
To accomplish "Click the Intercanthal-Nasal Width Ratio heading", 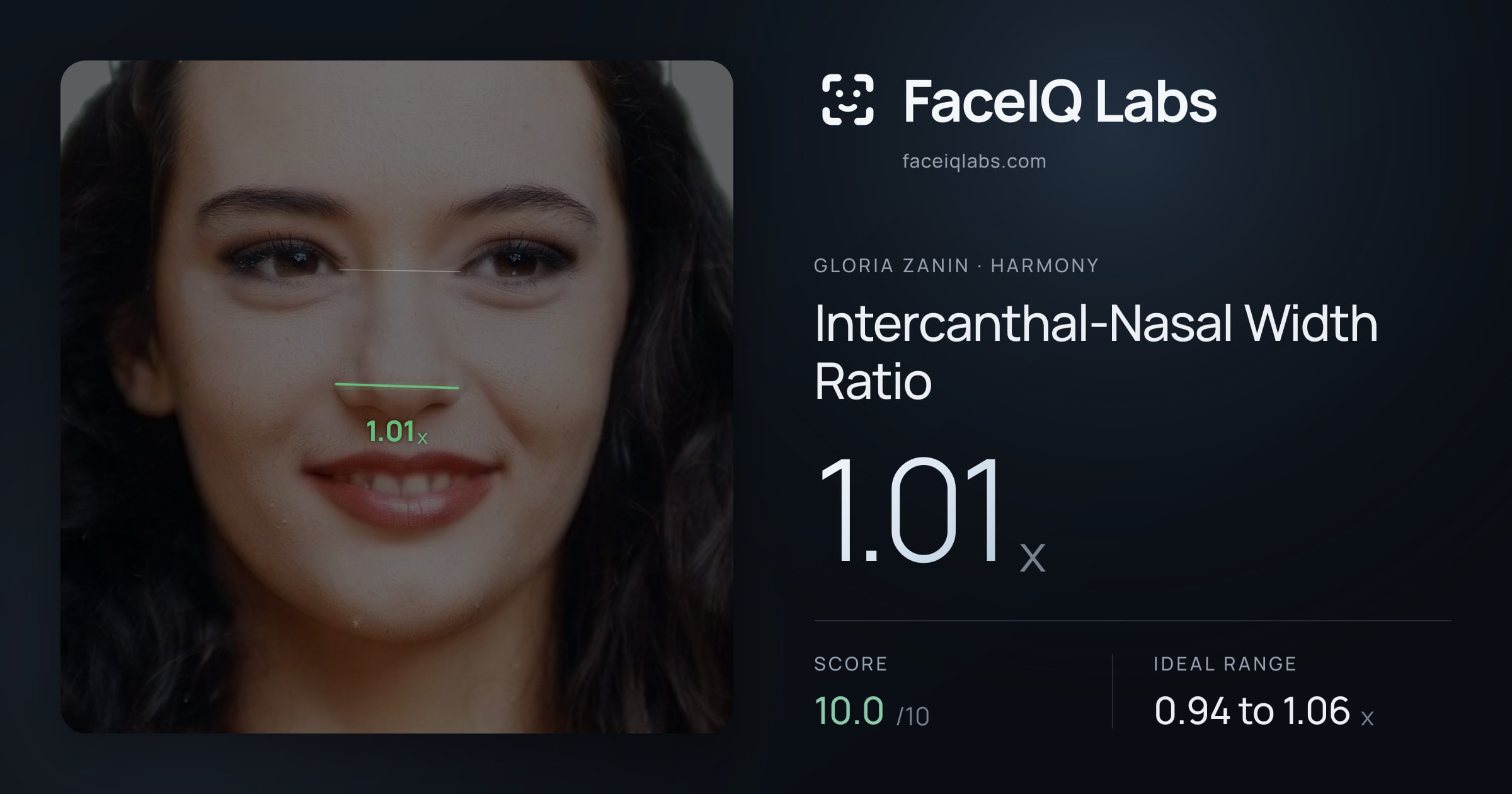I will point(1096,352).
